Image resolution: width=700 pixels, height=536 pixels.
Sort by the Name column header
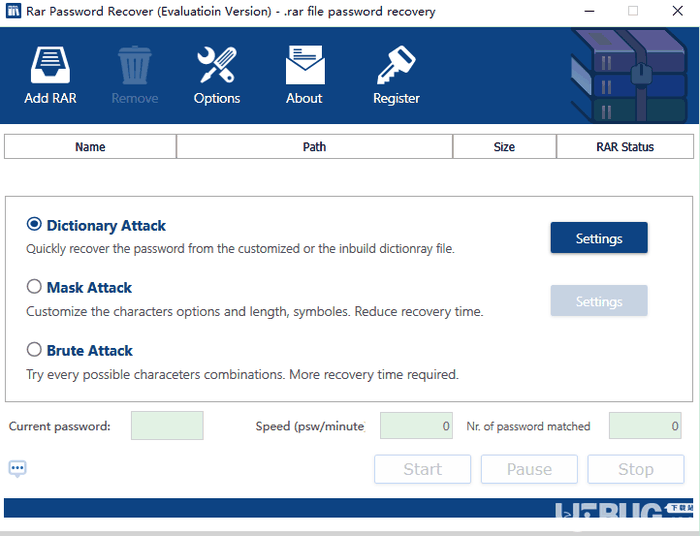tap(90, 147)
